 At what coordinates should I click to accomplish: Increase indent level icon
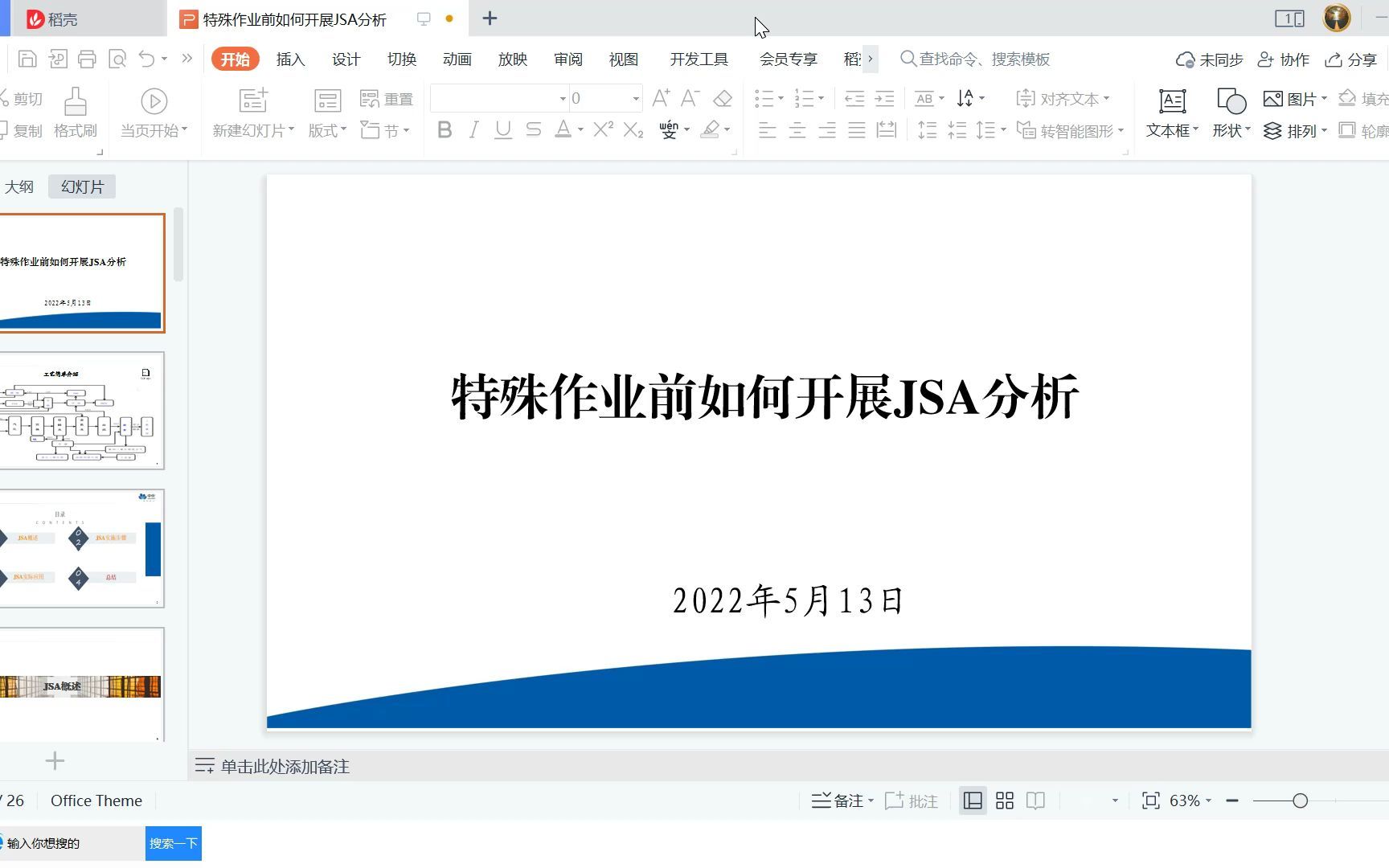tap(884, 98)
